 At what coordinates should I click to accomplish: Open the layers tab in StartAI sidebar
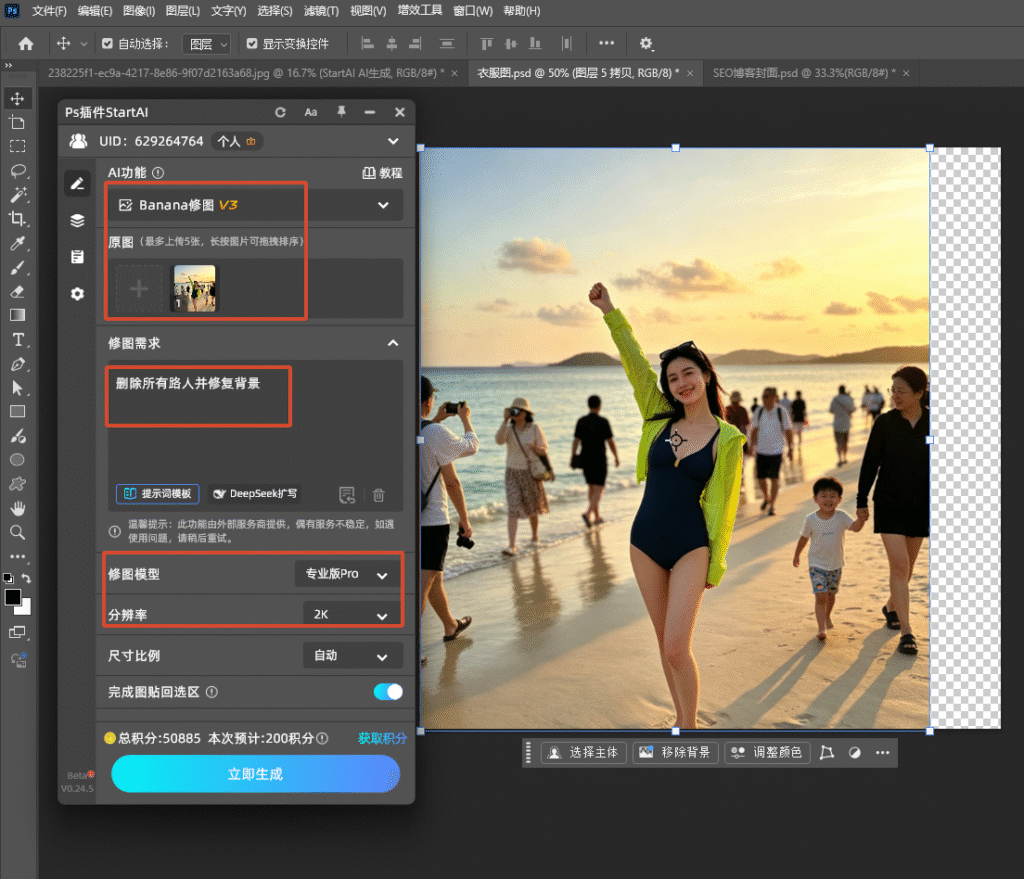pyautogui.click(x=77, y=220)
